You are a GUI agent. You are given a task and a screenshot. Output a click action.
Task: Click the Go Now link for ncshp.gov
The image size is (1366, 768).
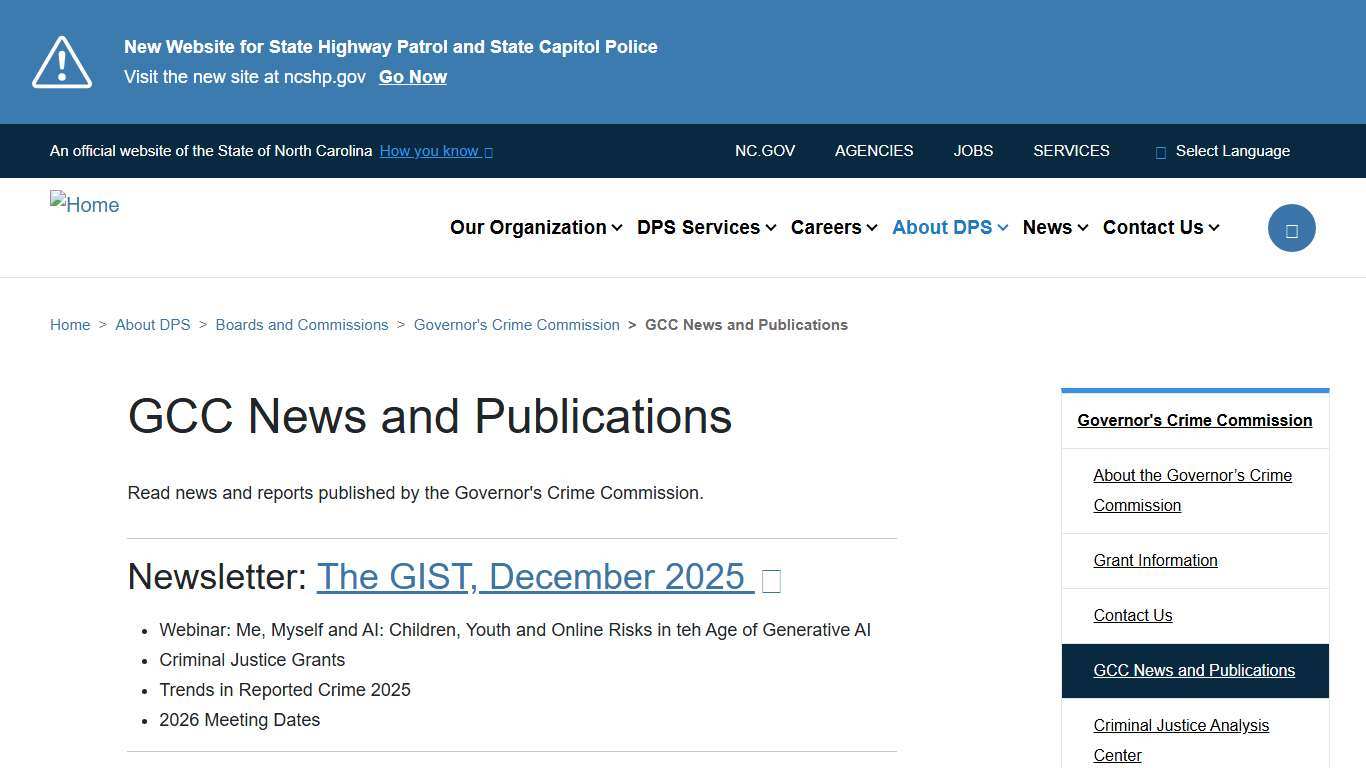(x=412, y=77)
